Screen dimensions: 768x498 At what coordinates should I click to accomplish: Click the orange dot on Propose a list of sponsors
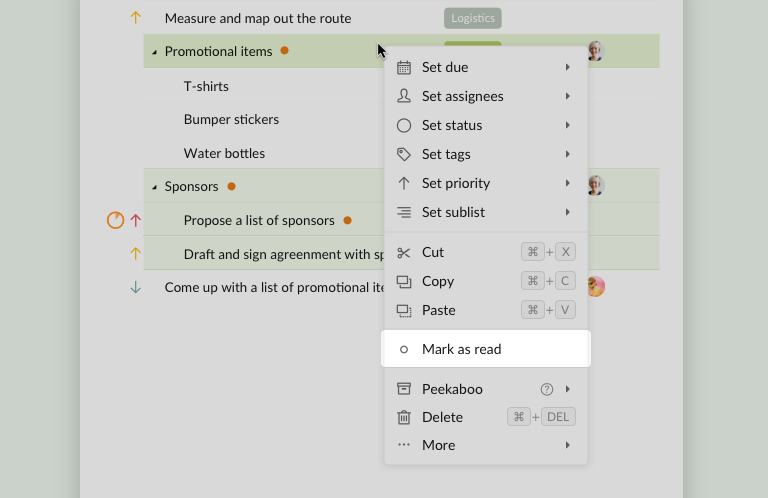tap(348, 220)
